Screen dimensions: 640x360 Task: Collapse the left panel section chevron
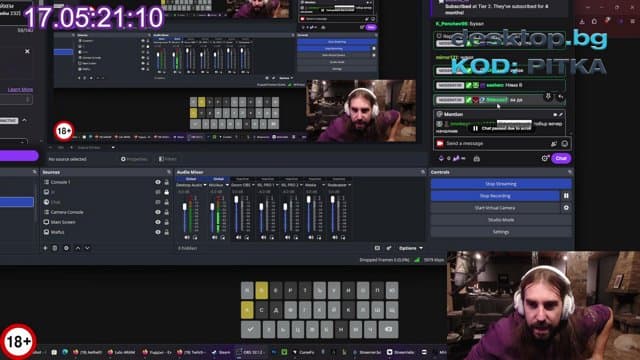pyautogui.click(x=24, y=120)
